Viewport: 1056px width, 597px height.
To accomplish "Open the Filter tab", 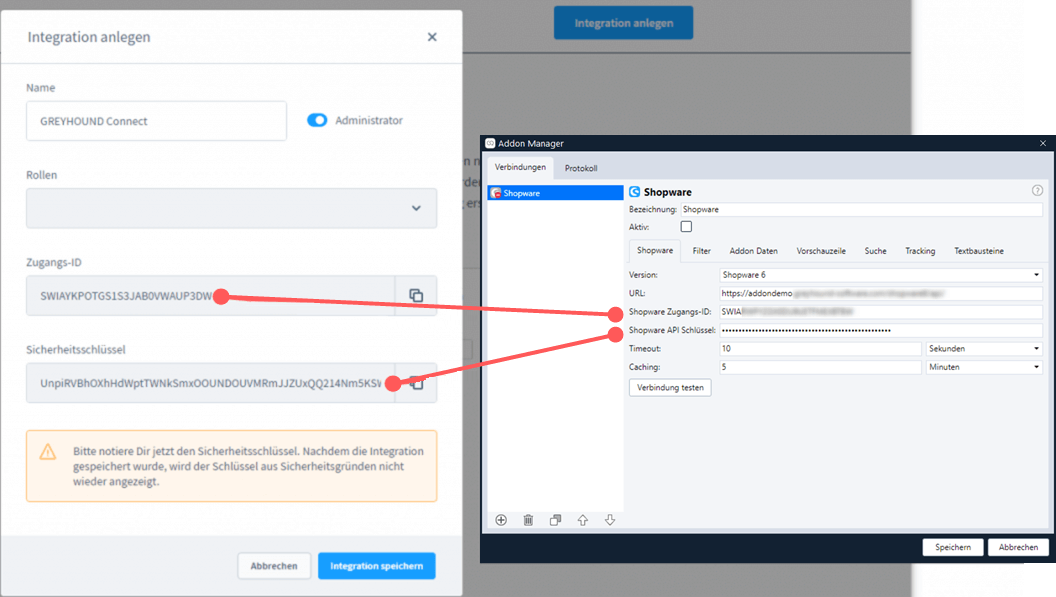I will click(702, 251).
